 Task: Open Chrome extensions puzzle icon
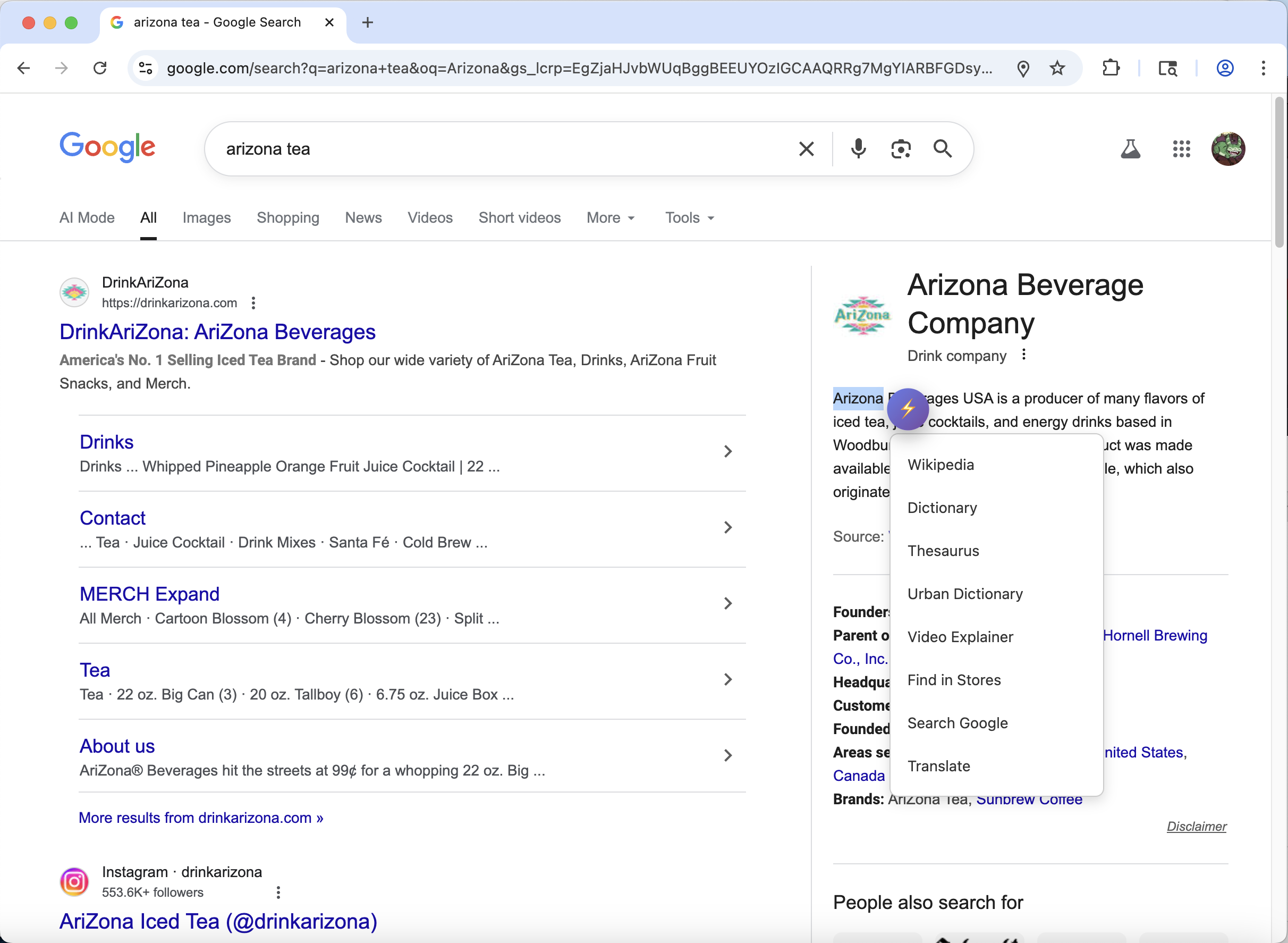(1111, 69)
